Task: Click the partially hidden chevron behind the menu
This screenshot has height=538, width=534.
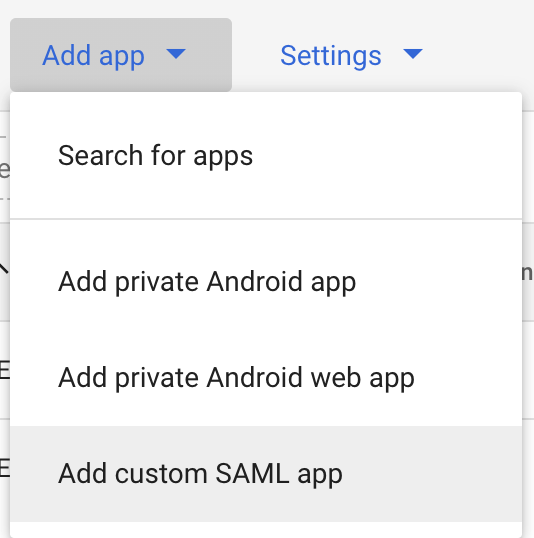Action: click(4, 268)
